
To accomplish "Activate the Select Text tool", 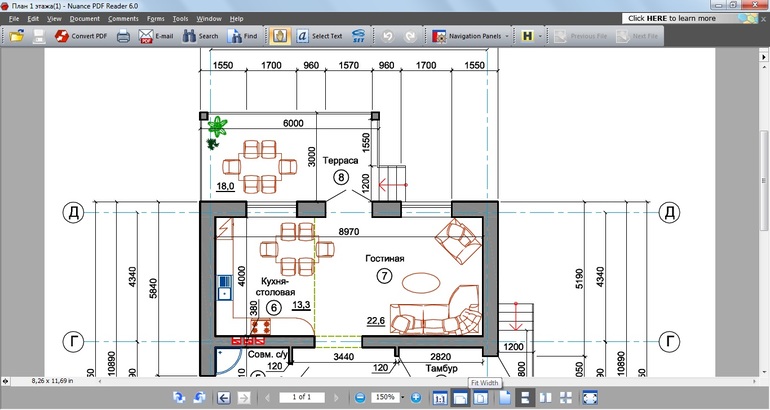I will coord(319,36).
